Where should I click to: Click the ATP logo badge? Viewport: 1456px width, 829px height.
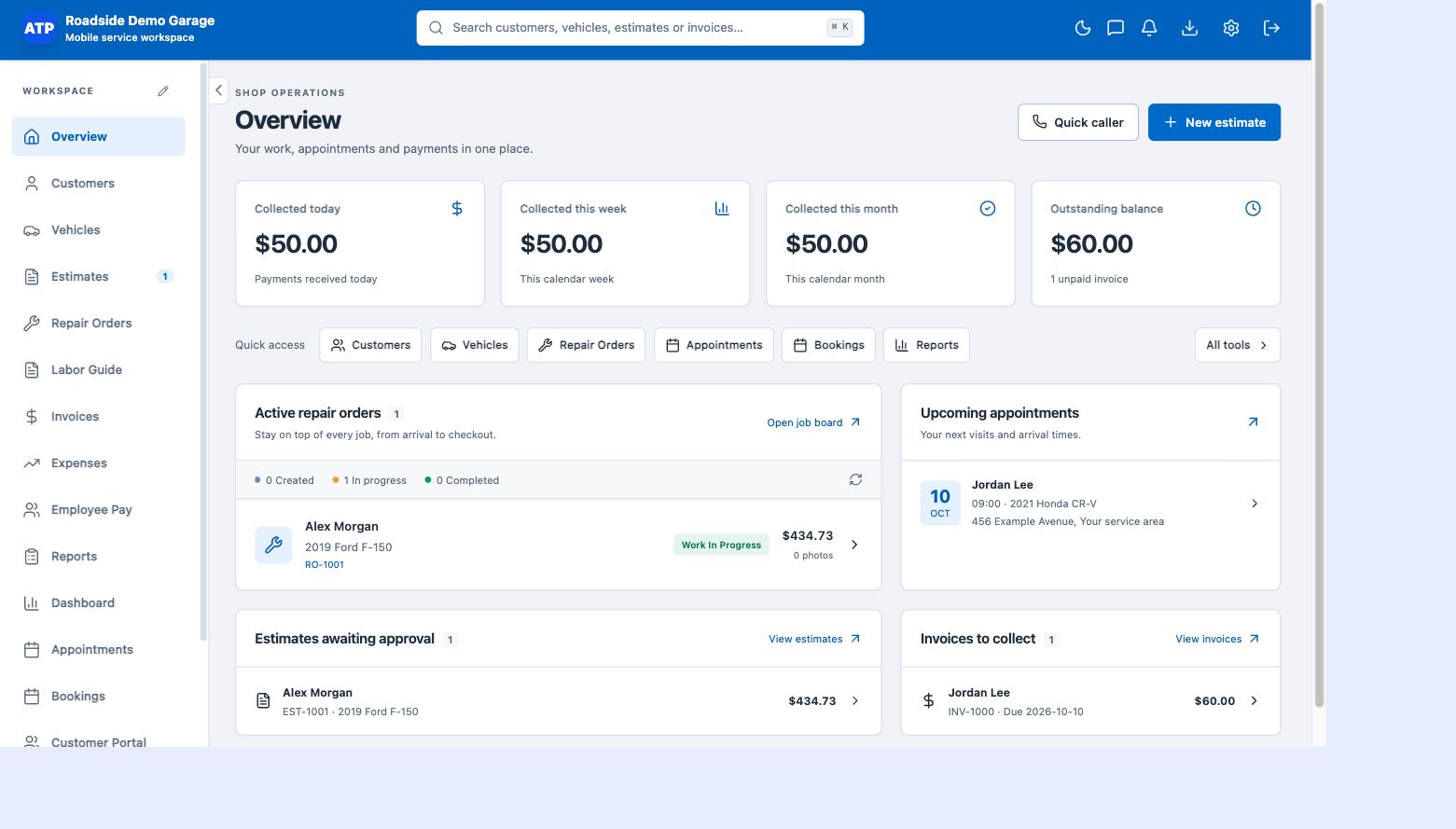(38, 28)
